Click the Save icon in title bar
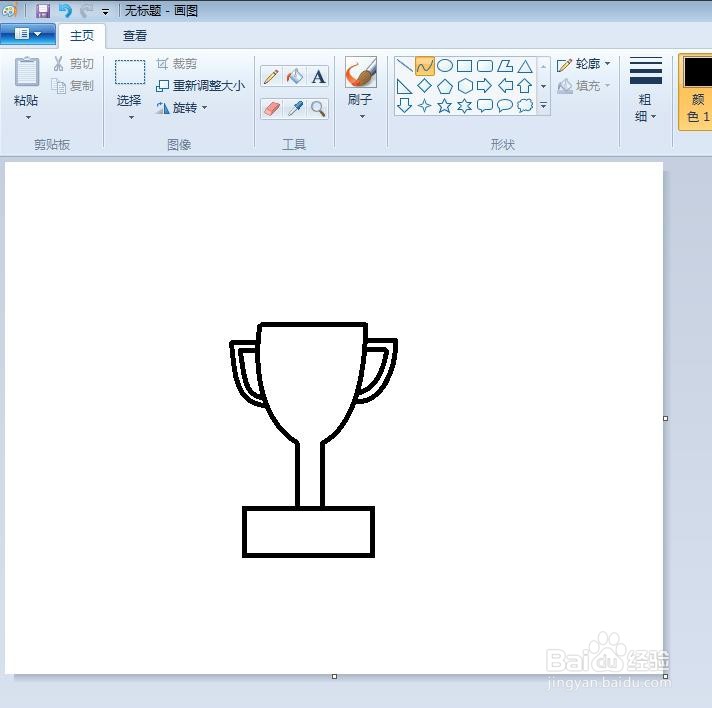This screenshot has height=708, width=712. pyautogui.click(x=43, y=10)
